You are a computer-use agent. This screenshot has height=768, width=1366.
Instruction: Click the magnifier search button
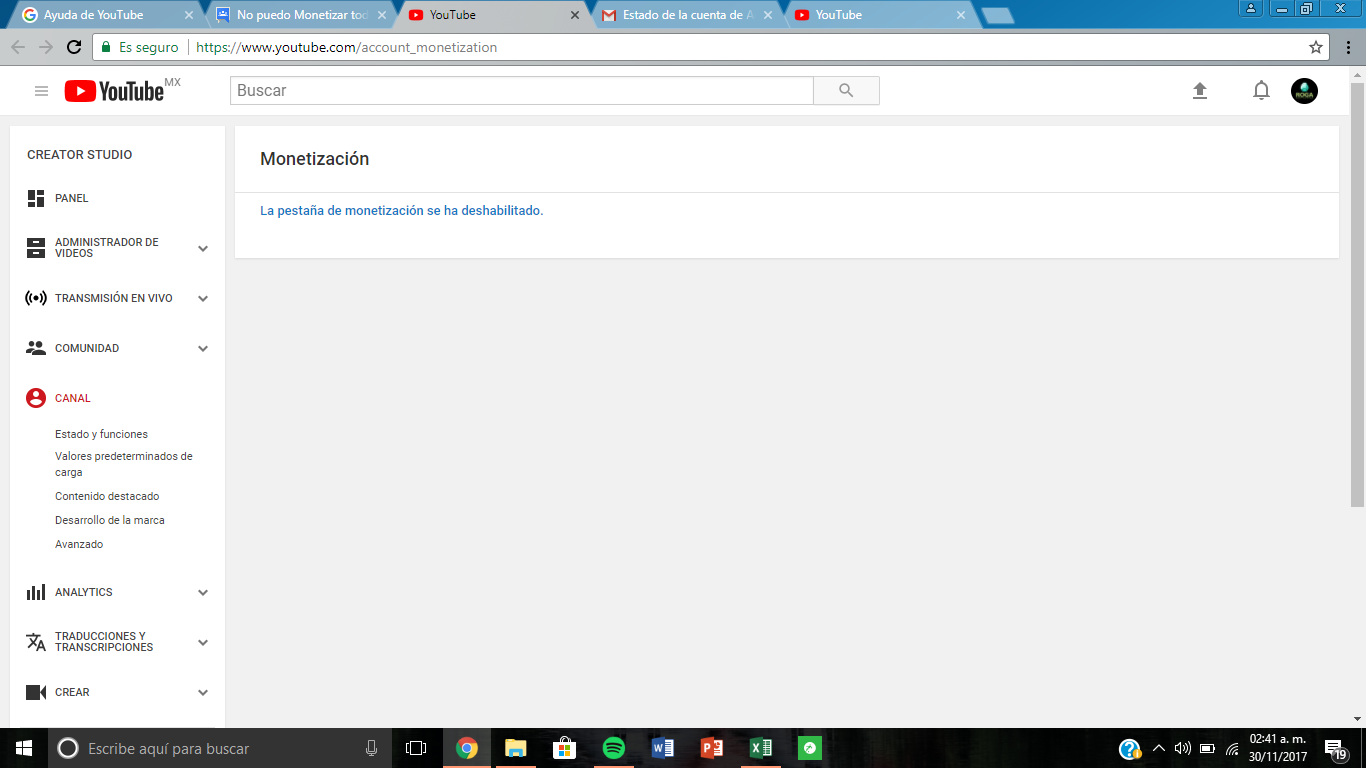point(846,91)
